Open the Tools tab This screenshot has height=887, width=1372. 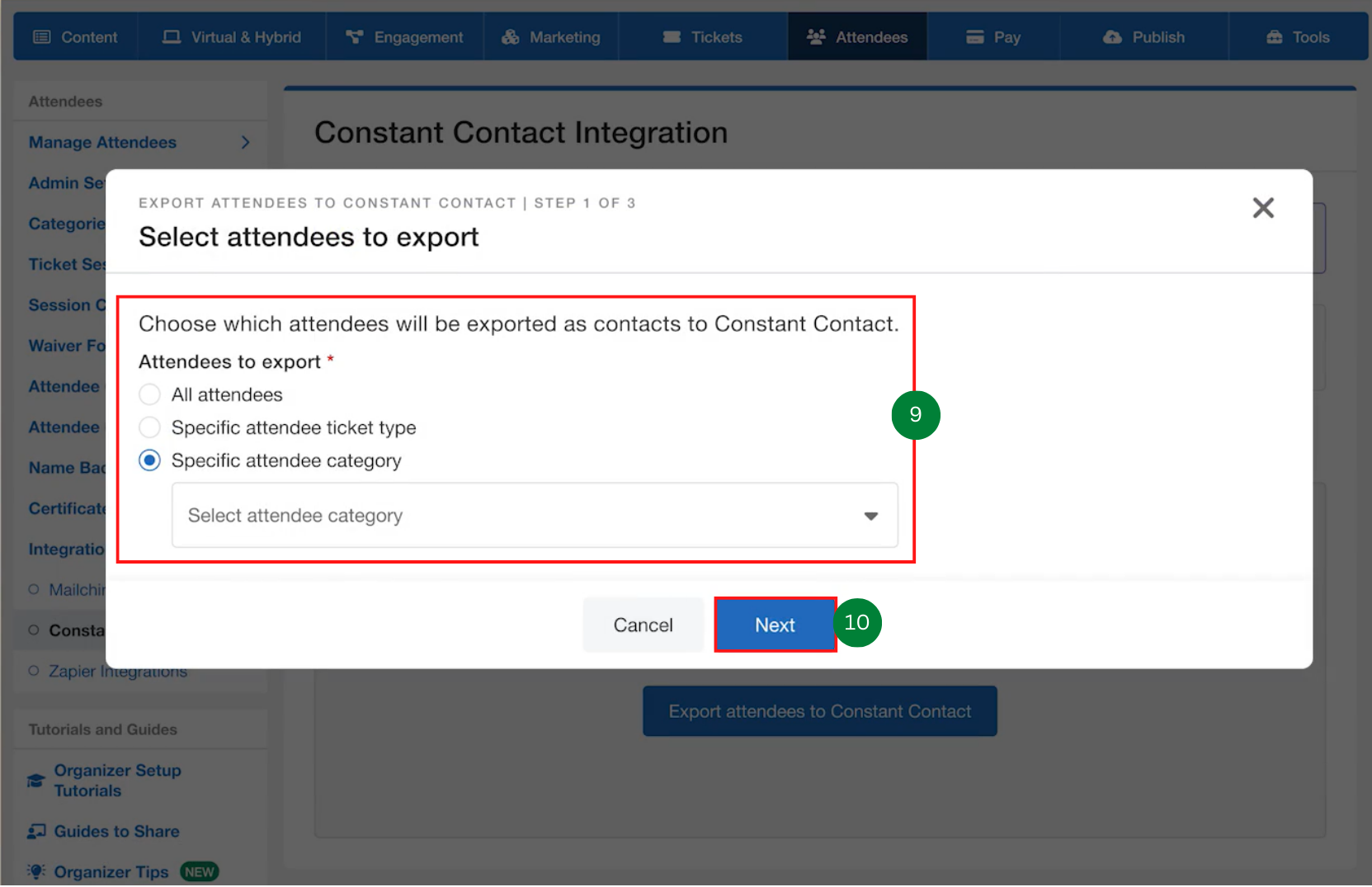(x=1299, y=37)
